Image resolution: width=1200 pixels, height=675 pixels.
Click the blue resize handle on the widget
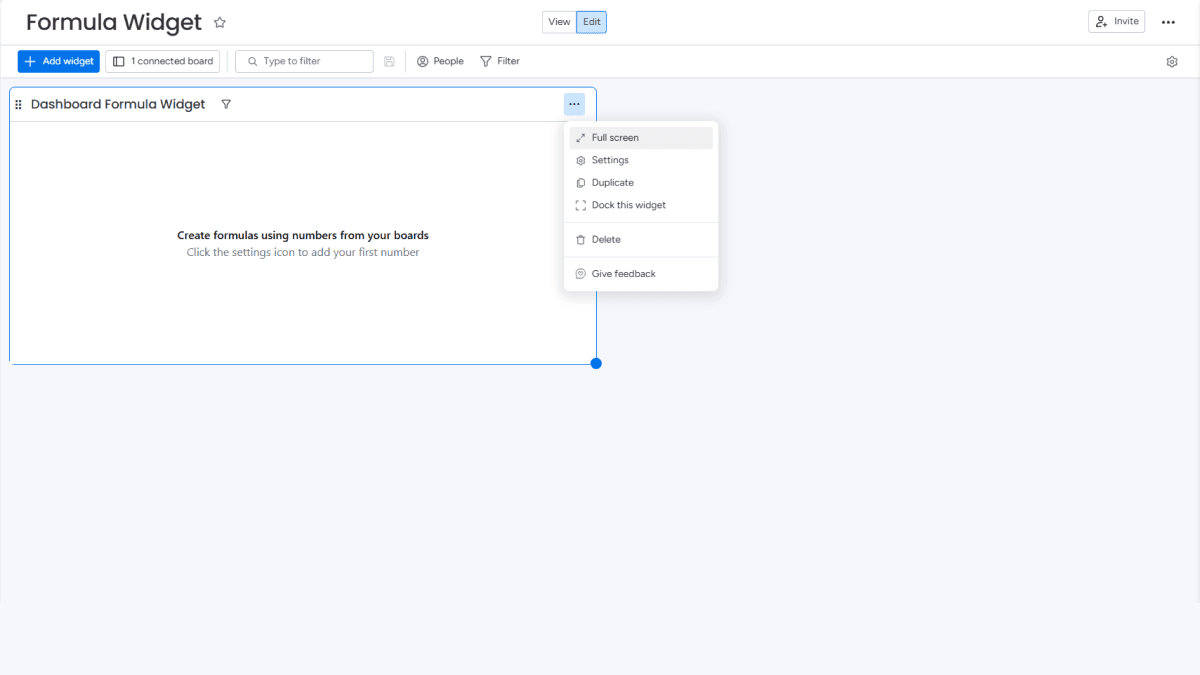595,363
